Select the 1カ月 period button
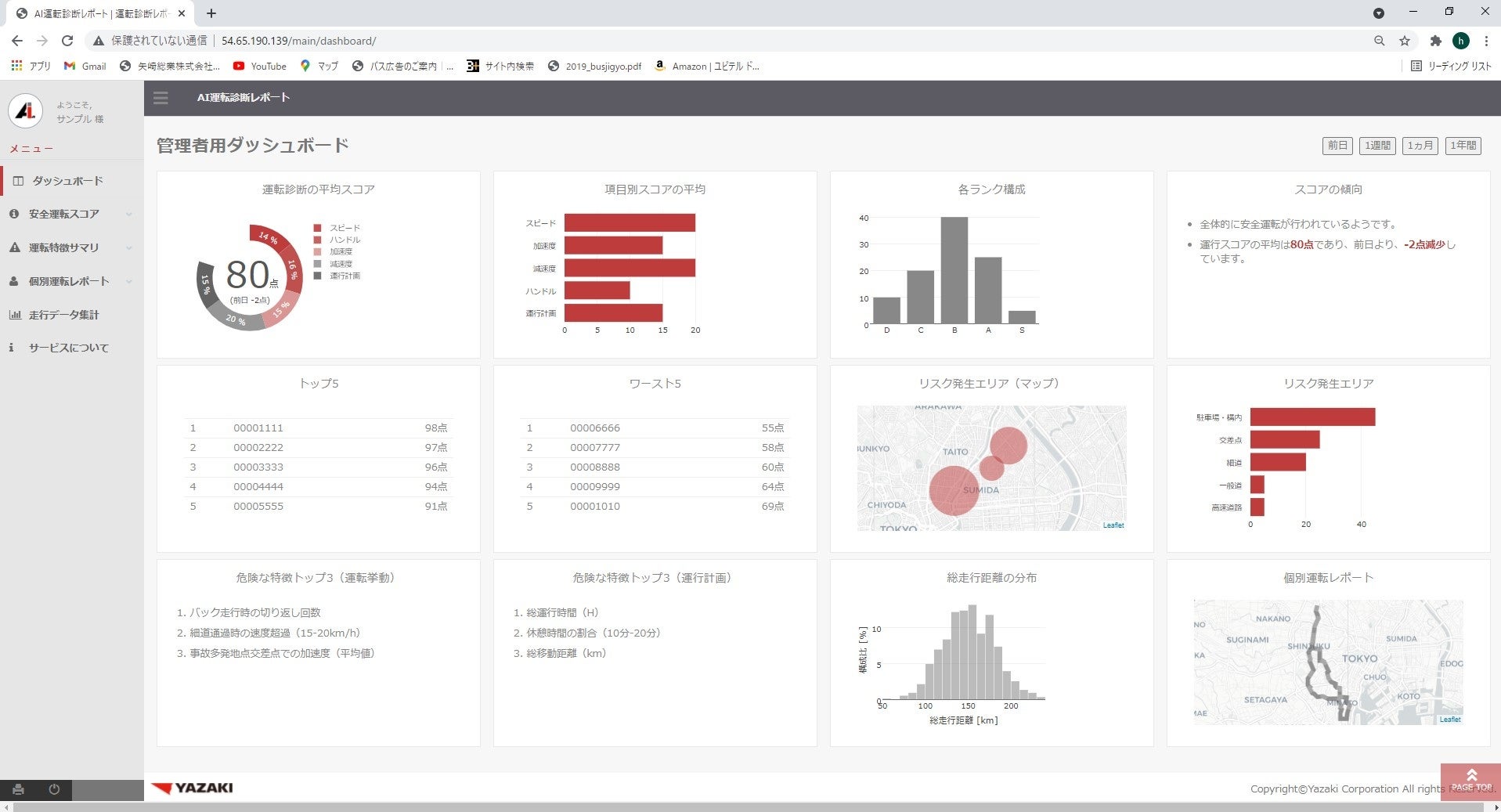The width and height of the screenshot is (1501, 812). 1420,146
